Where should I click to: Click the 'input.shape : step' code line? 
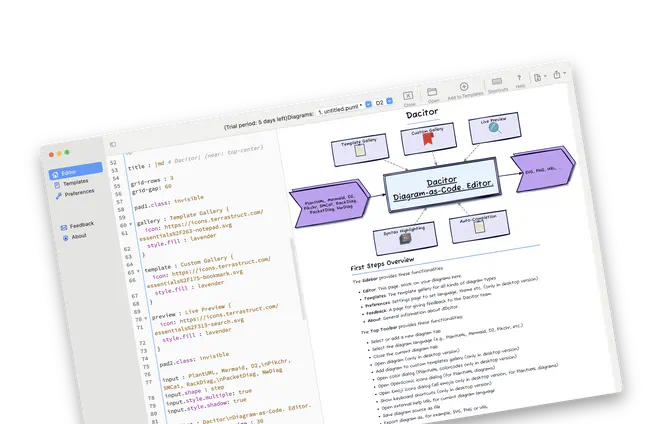point(195,390)
